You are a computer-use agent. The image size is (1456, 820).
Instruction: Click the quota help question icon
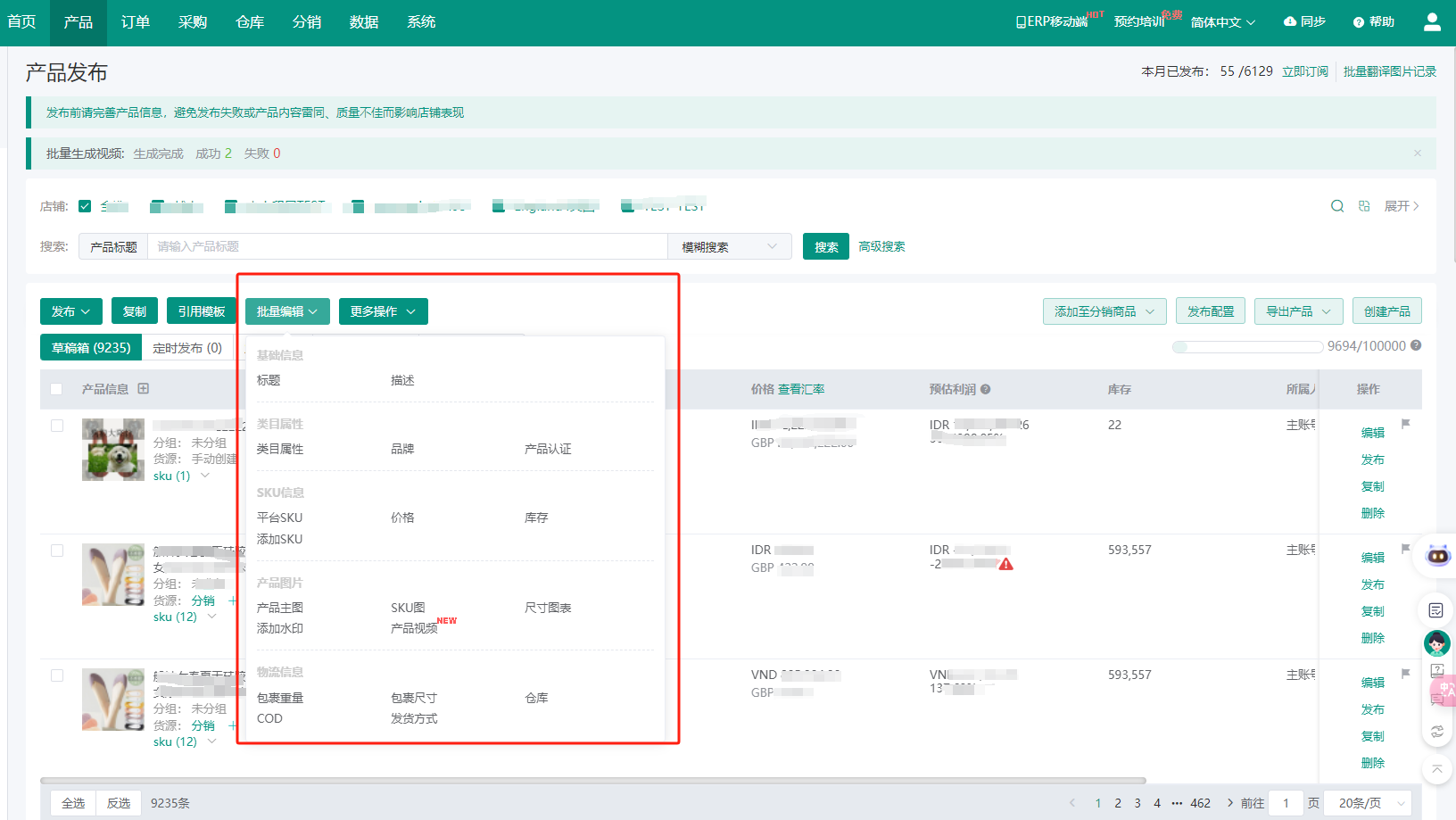coord(1416,345)
